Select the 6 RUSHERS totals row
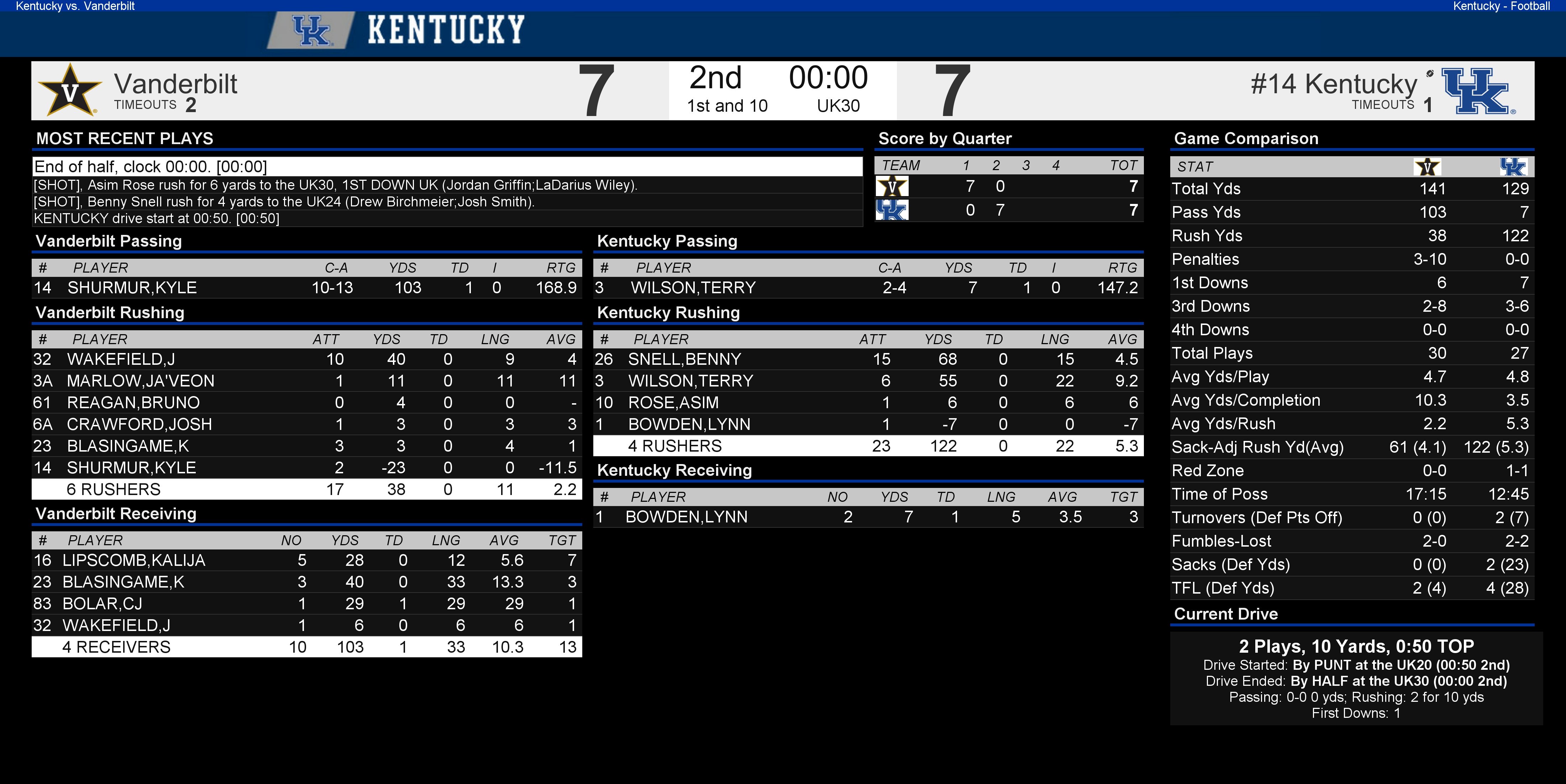Screen dimensions: 1566x784 click(x=307, y=489)
